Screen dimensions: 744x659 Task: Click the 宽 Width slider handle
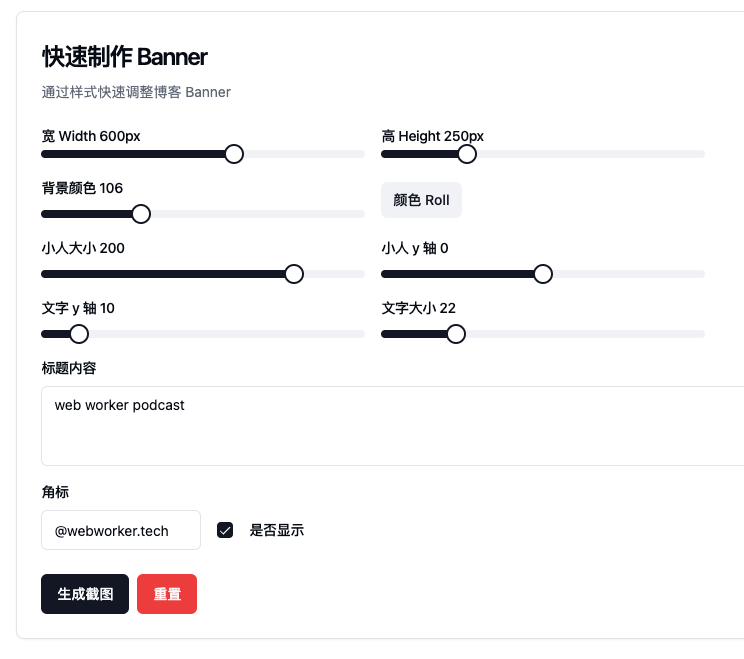click(x=234, y=154)
